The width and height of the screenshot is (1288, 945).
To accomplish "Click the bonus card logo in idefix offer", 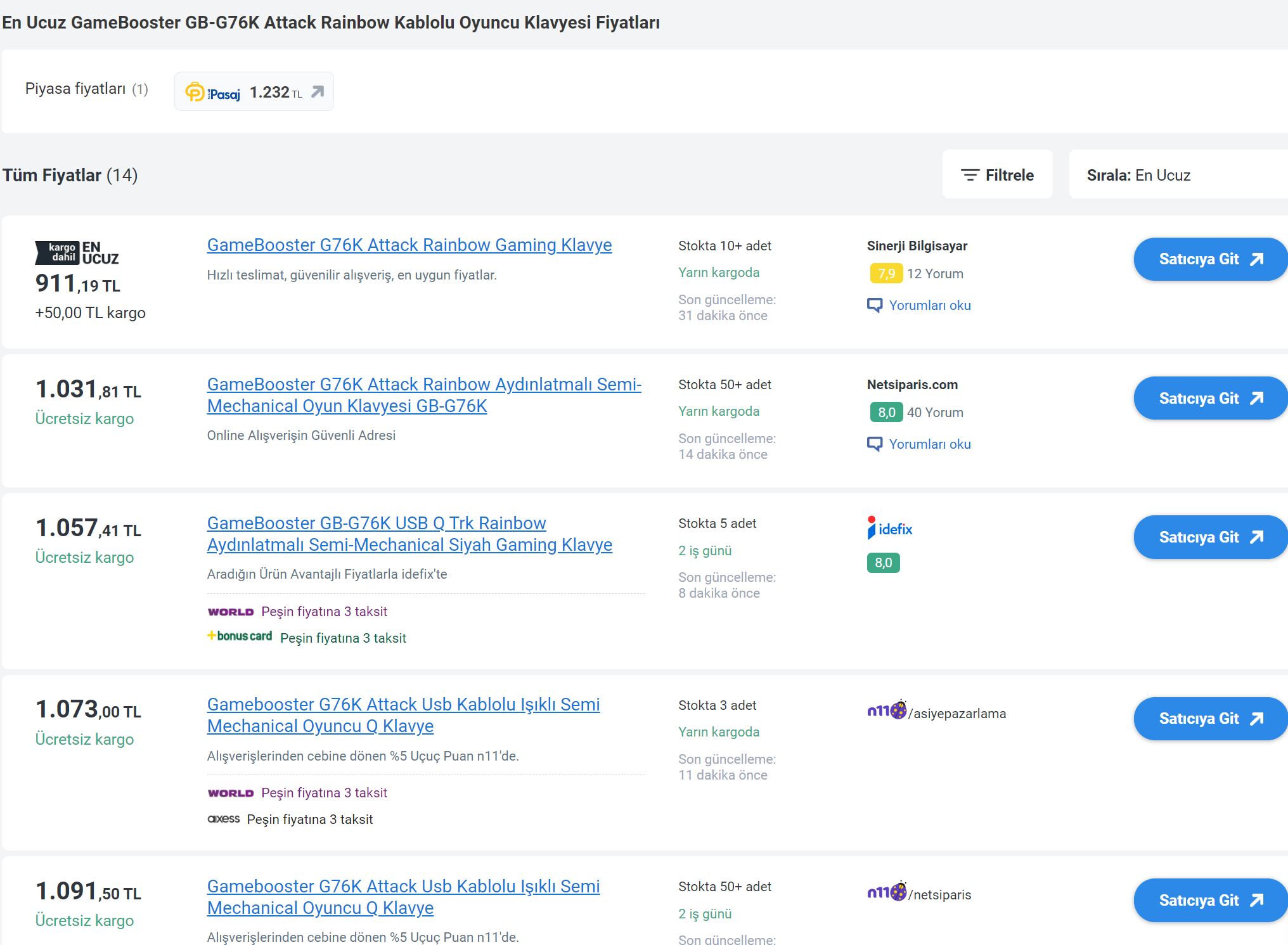I will [x=240, y=636].
